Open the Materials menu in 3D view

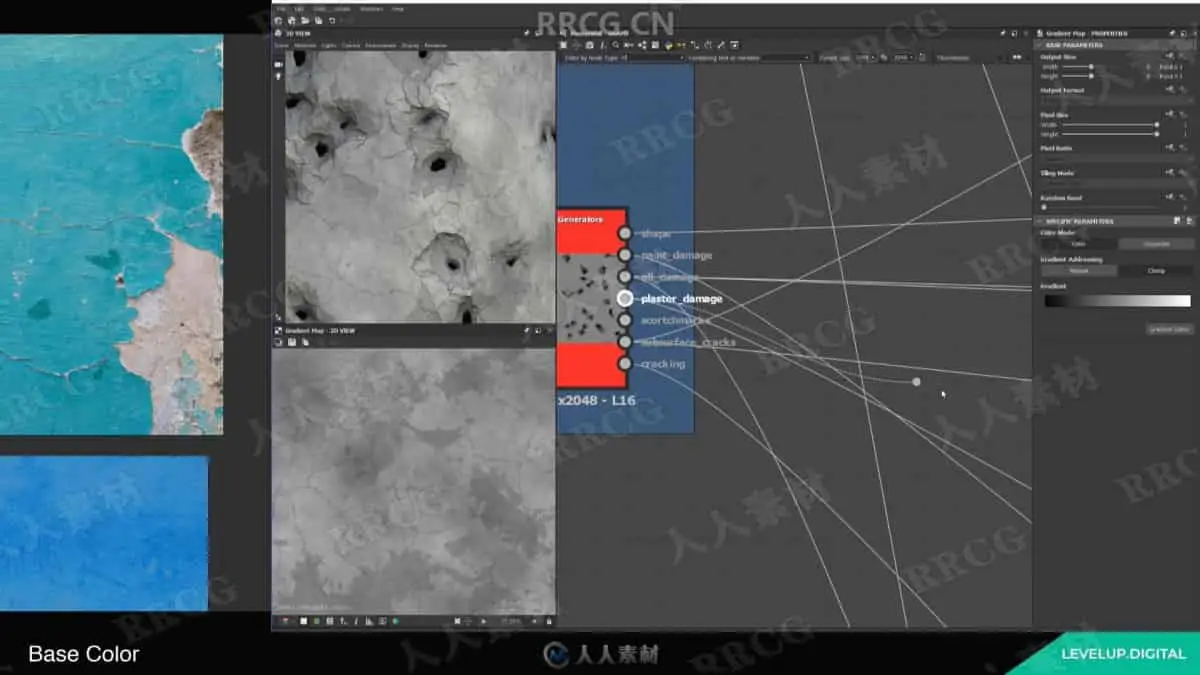[305, 45]
